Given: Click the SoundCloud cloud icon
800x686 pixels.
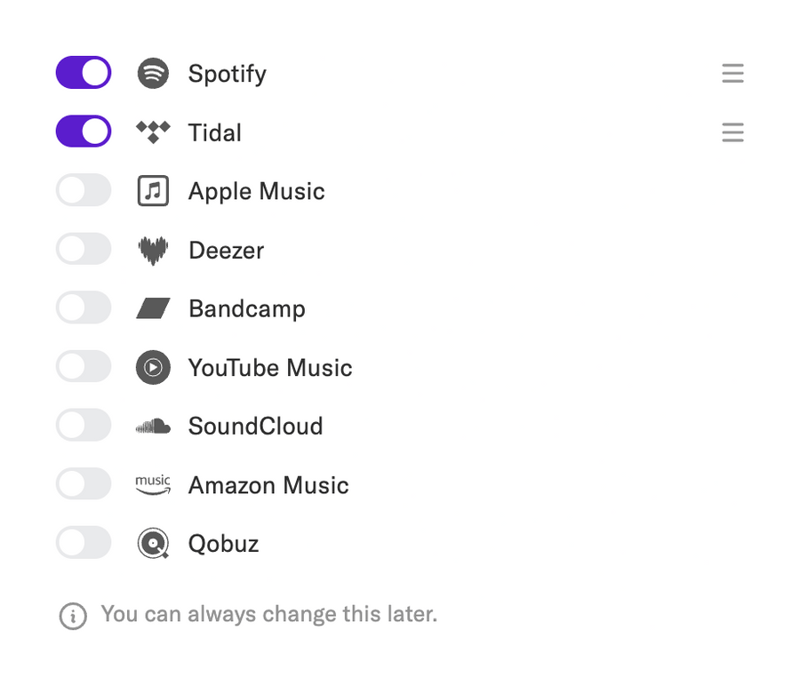Looking at the screenshot, I should [x=152, y=425].
